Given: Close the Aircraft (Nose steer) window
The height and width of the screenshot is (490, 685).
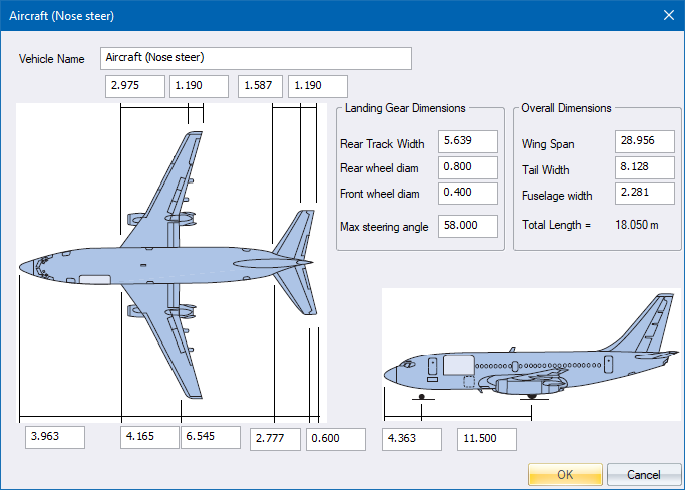Looking at the screenshot, I should coord(668,15).
